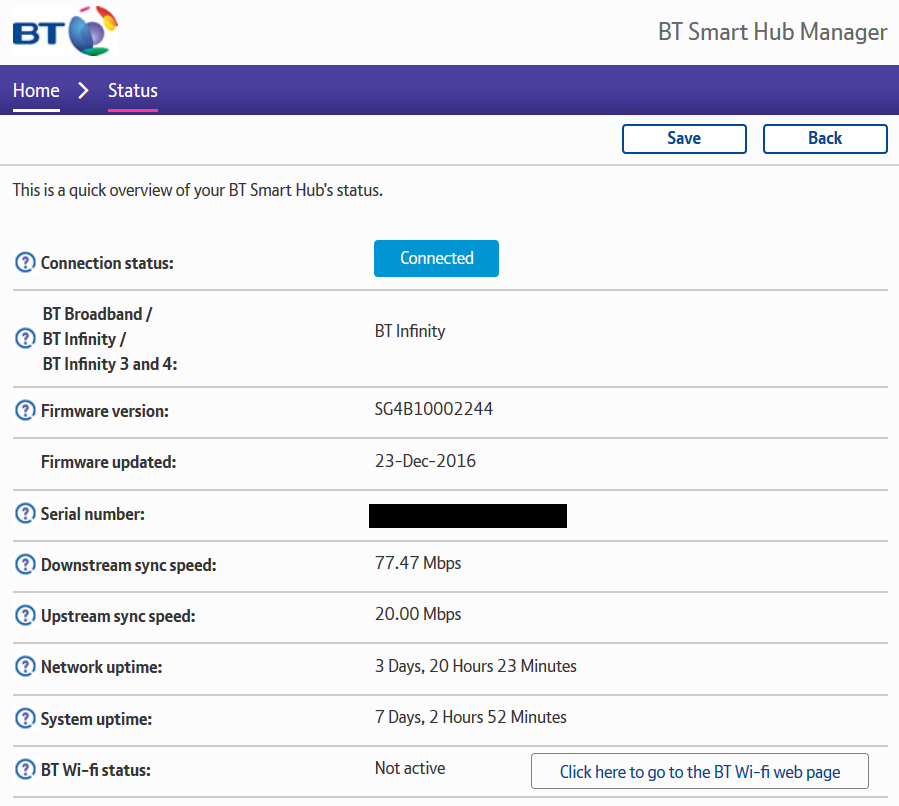This screenshot has width=899, height=806.
Task: Show help for Downstream sync speed
Action: [25, 564]
